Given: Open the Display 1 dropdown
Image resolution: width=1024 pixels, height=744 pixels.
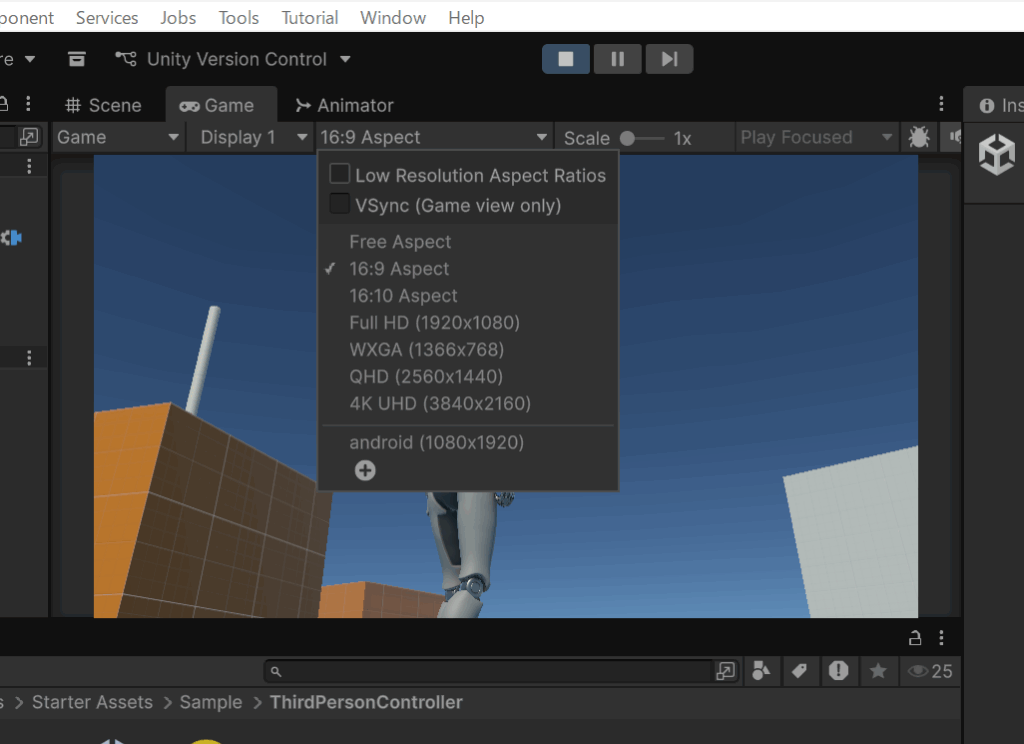Looking at the screenshot, I should [253, 137].
